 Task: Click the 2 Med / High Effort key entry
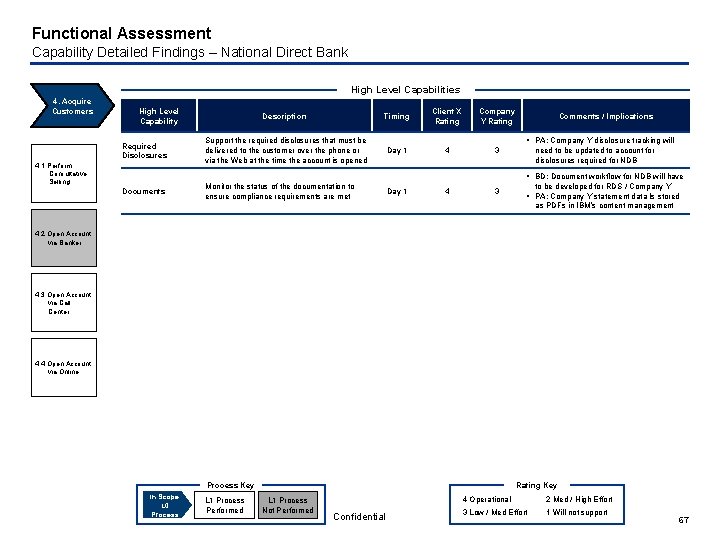coord(579,499)
